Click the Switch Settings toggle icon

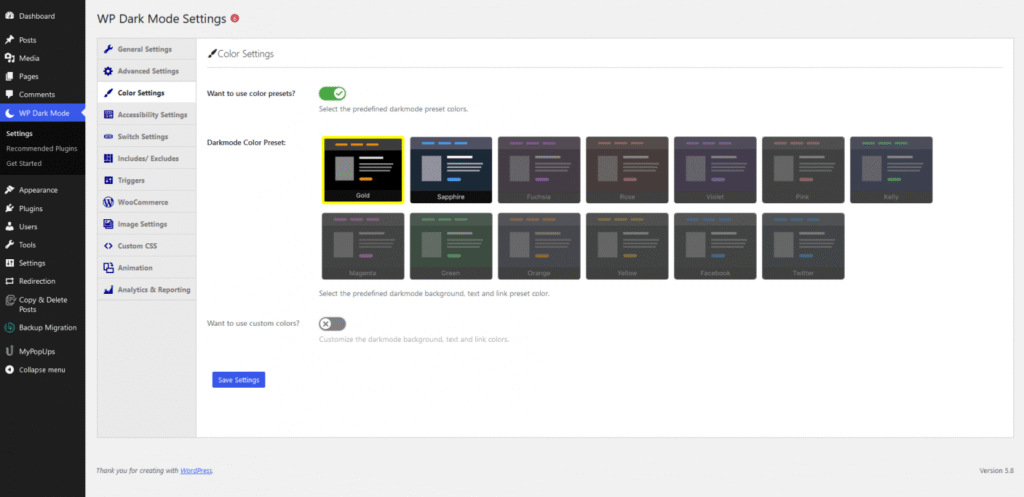tap(108, 136)
